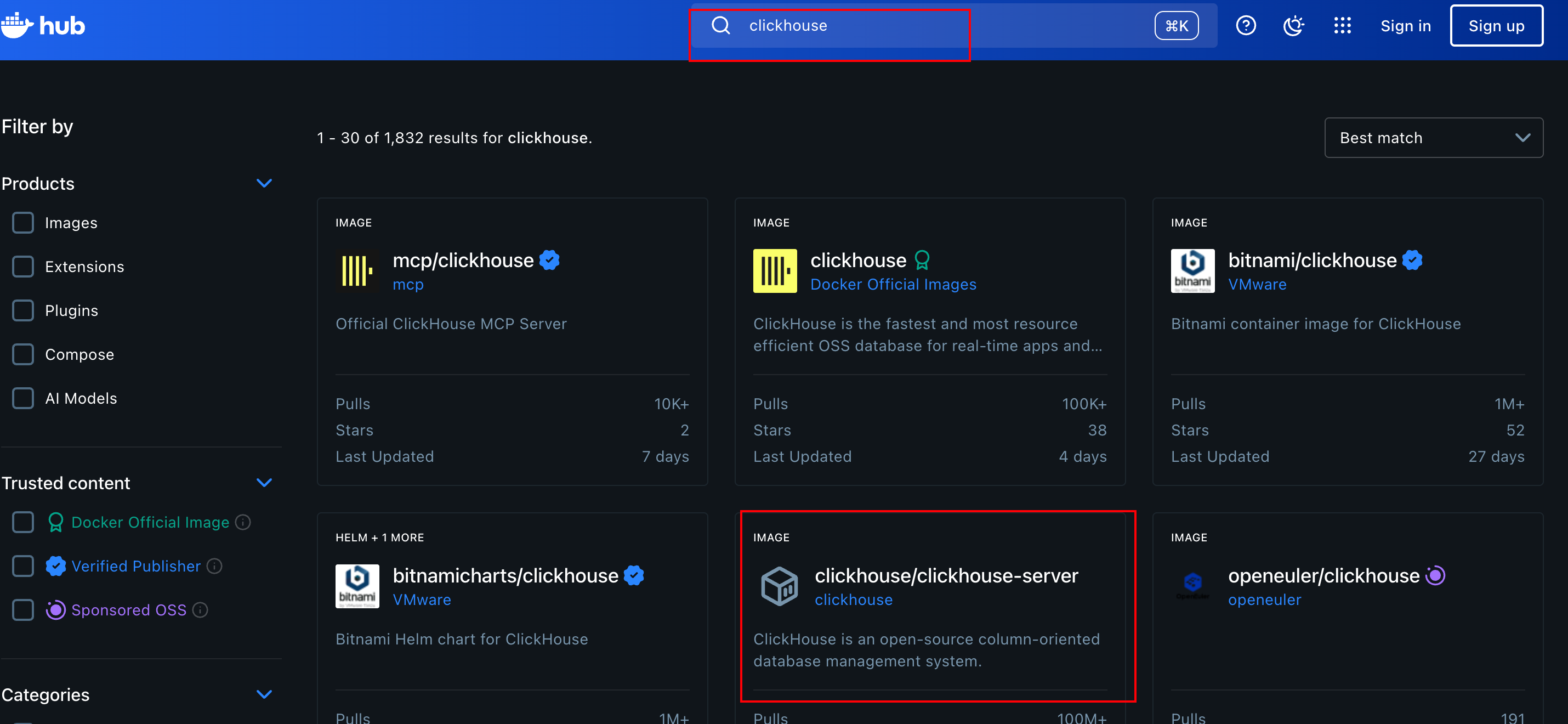Check the Compose filter checkbox
The width and height of the screenshot is (1568, 724).
(x=23, y=354)
